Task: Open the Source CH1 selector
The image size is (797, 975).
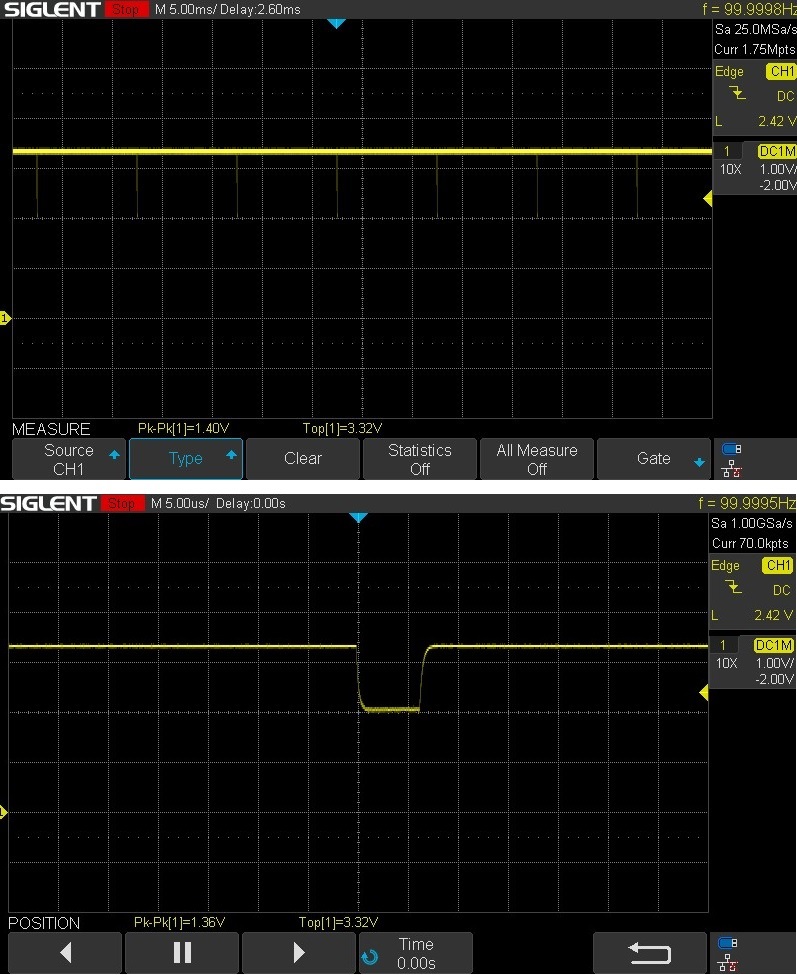Action: [68, 459]
